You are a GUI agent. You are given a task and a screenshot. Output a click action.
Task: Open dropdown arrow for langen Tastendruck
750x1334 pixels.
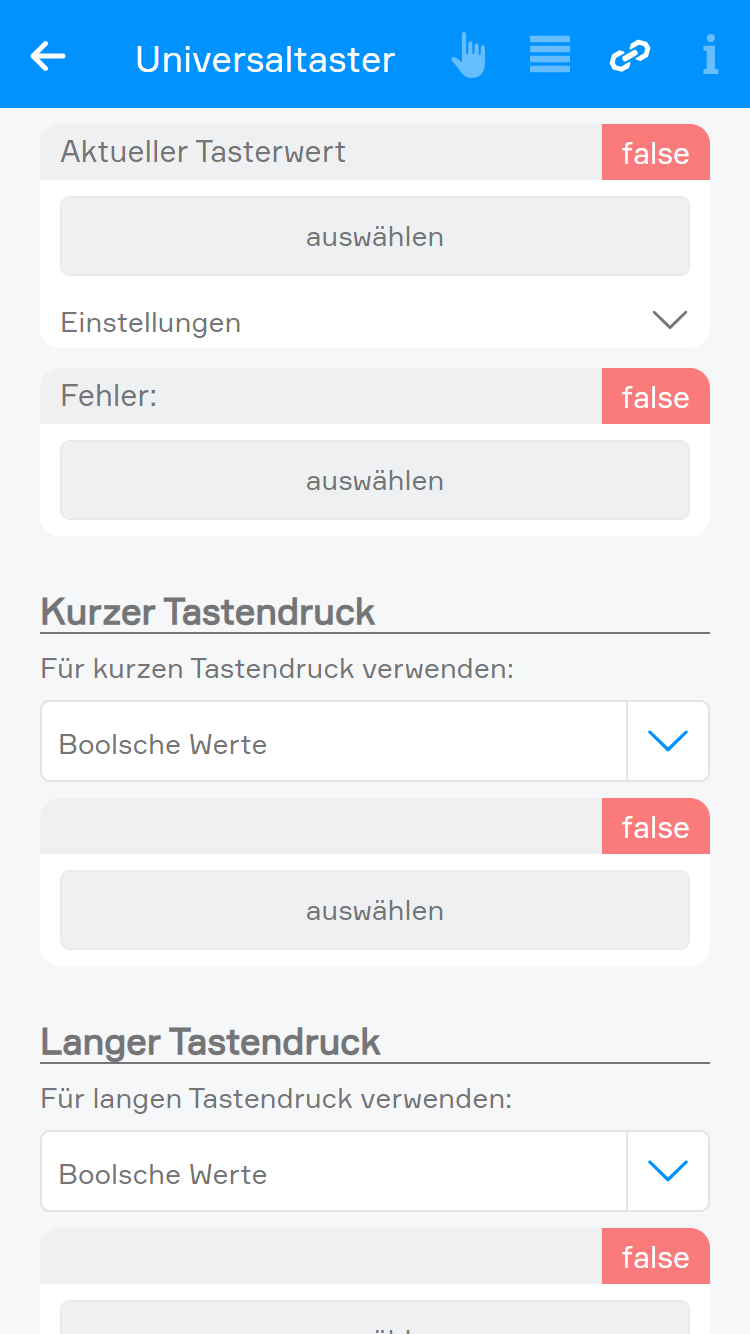click(668, 1171)
